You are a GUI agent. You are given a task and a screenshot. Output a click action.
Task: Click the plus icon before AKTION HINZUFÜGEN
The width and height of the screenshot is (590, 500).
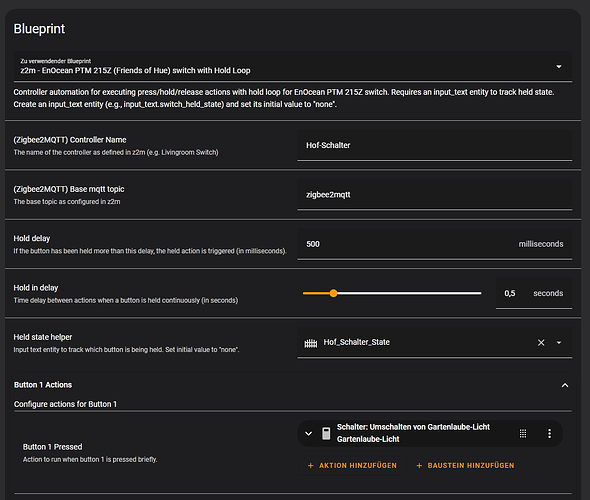pos(310,466)
